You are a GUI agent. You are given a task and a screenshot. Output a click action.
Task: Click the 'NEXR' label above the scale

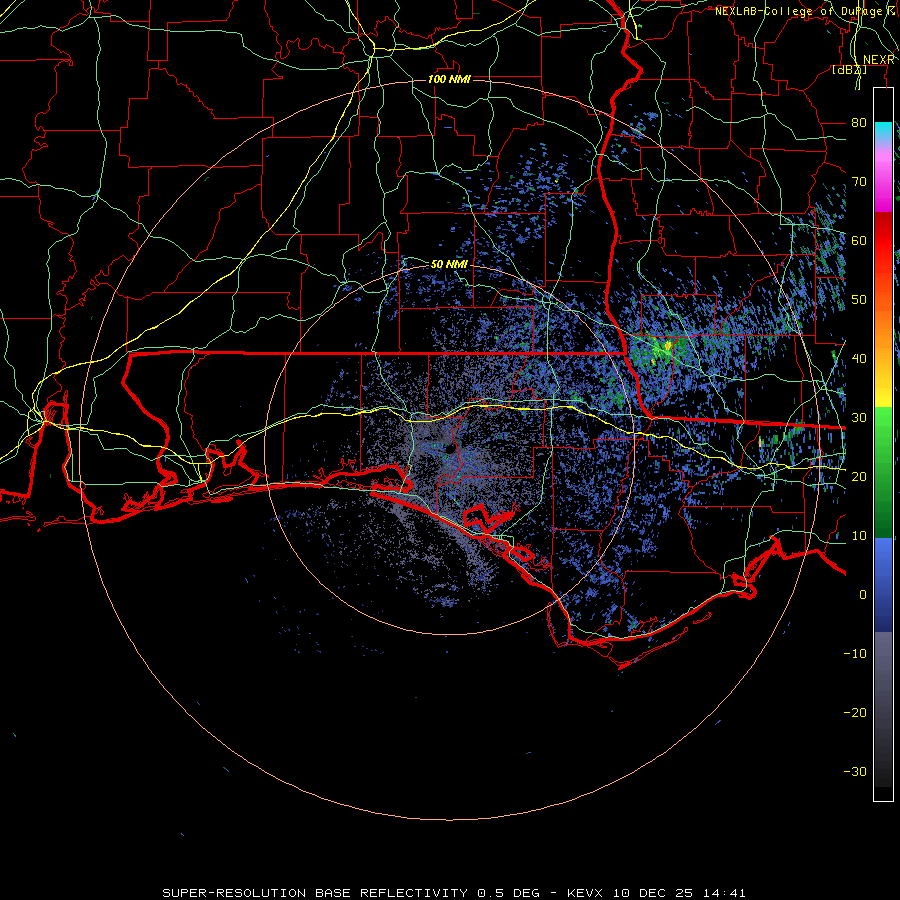(x=879, y=60)
